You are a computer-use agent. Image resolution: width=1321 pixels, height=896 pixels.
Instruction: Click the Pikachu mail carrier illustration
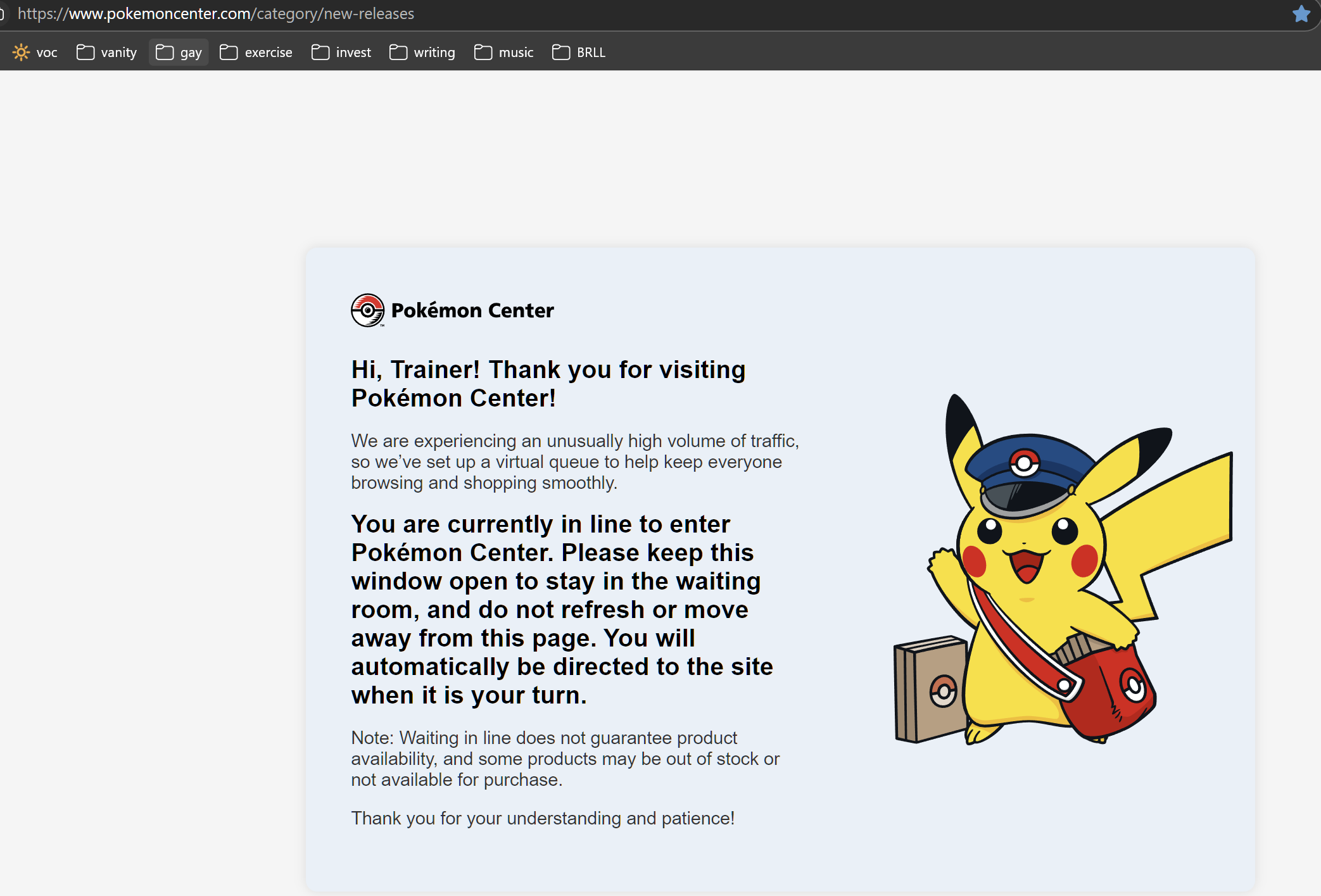(1063, 569)
